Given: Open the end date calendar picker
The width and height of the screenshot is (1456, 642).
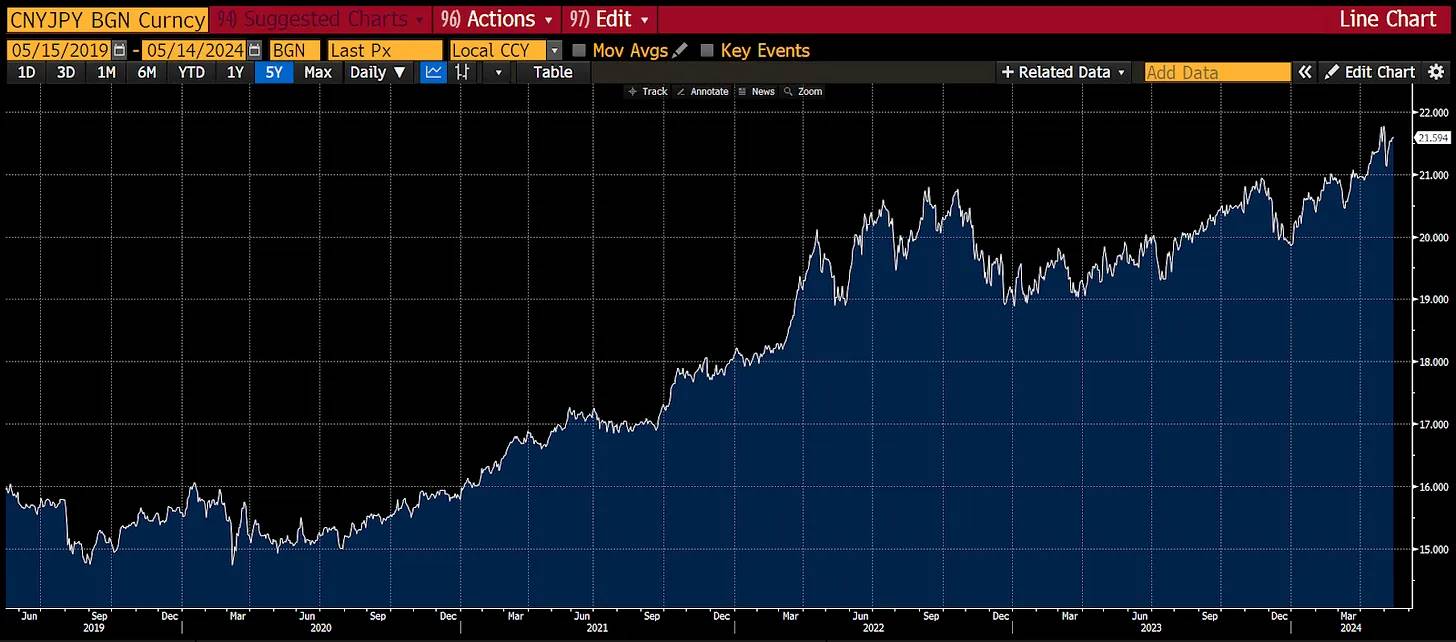Looking at the screenshot, I should (255, 50).
